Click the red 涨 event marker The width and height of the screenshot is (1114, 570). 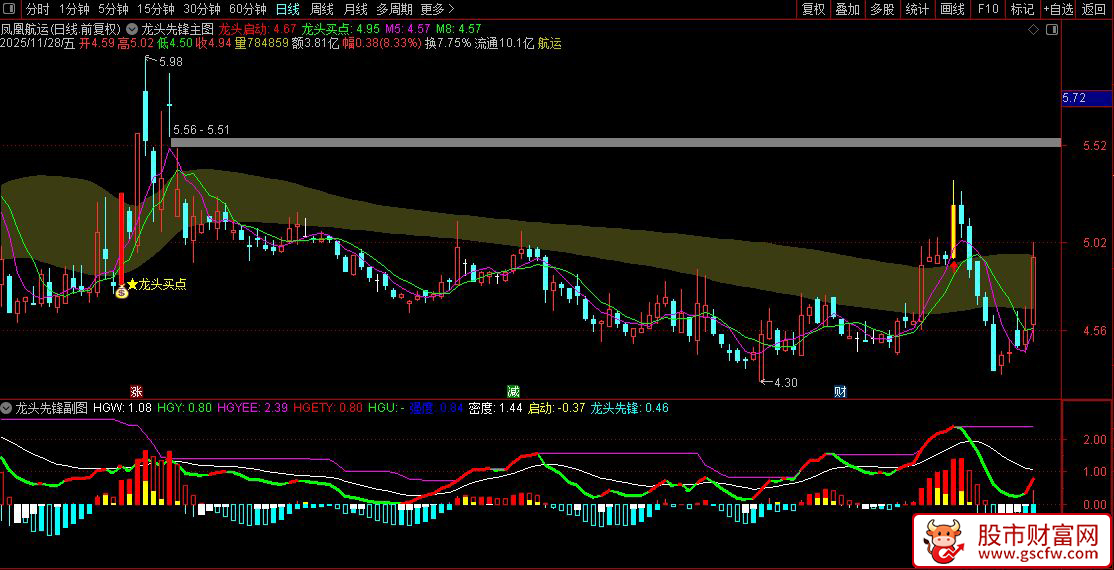136,391
